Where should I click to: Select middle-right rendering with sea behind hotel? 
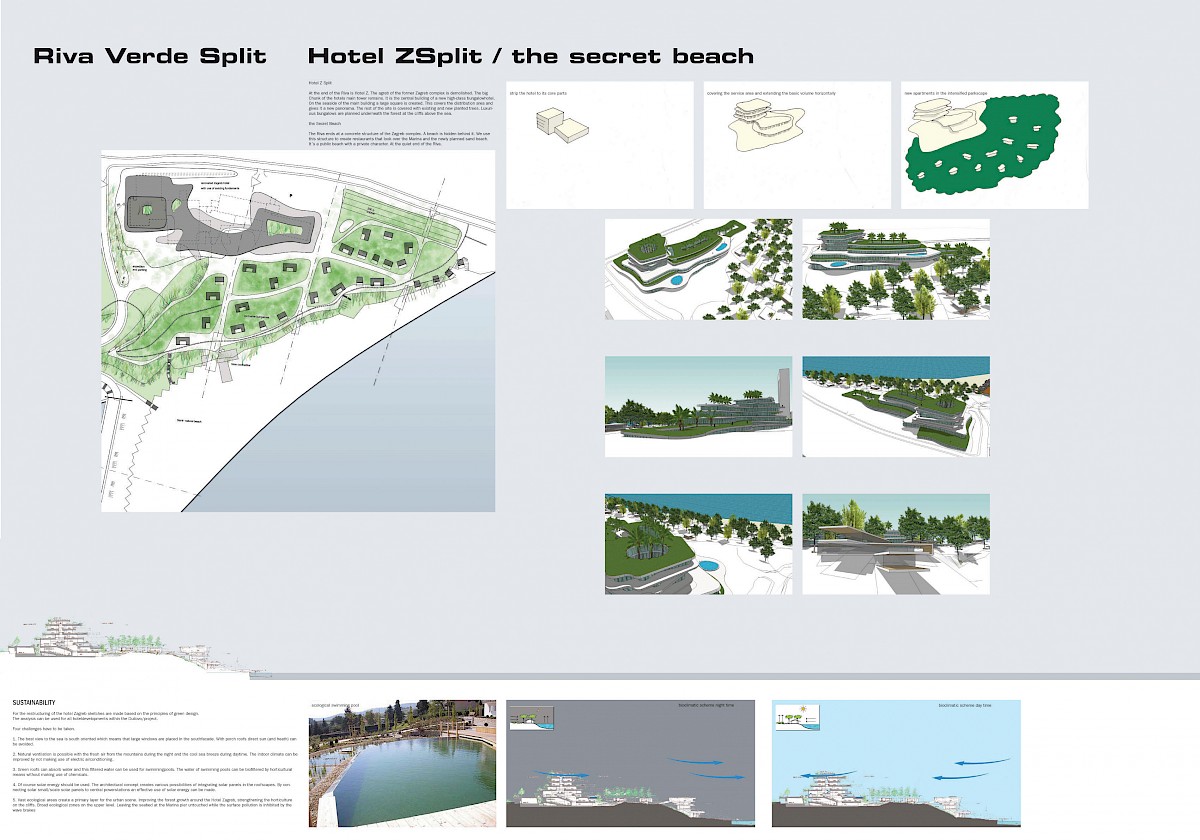pos(896,407)
